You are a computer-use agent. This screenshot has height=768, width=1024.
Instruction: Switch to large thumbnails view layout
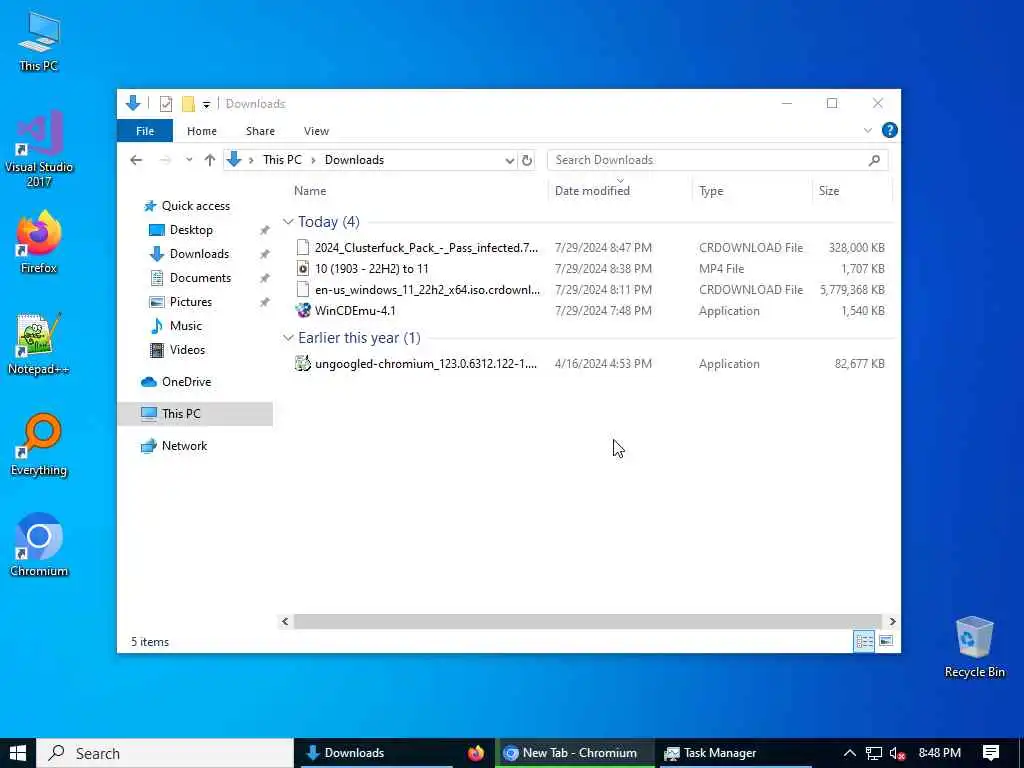886,641
